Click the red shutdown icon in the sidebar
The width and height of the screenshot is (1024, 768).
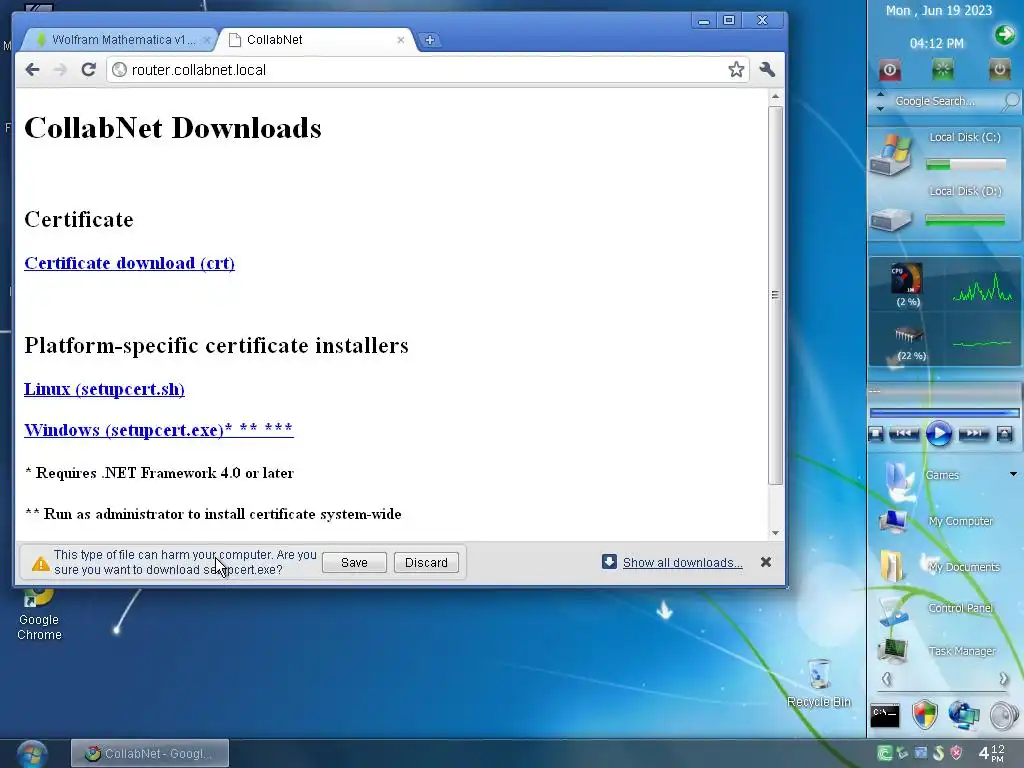pos(889,70)
